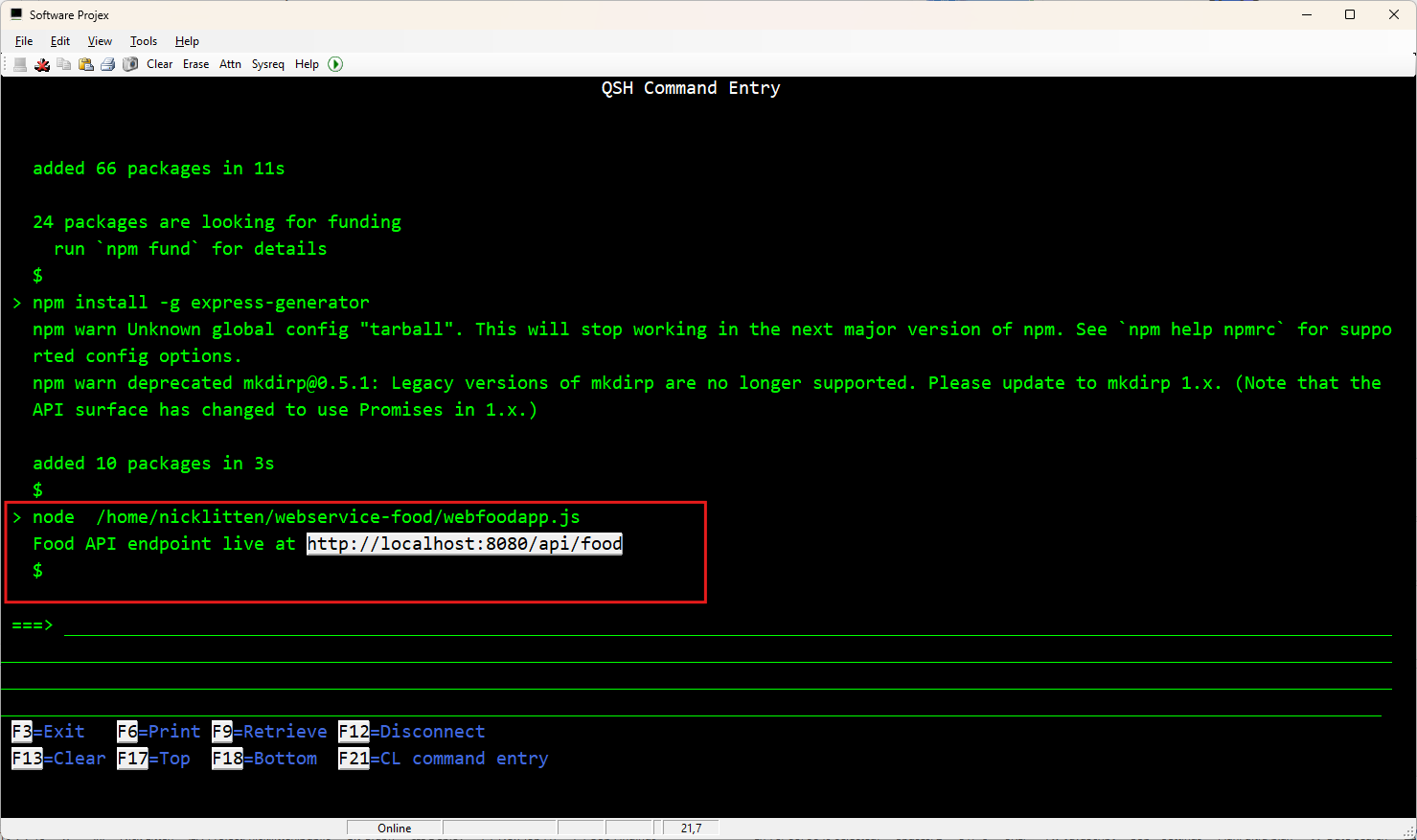Screen dimensions: 1417x840
Task: Click the node webfoodapp.js command line
Action: pyautogui.click(x=307, y=517)
